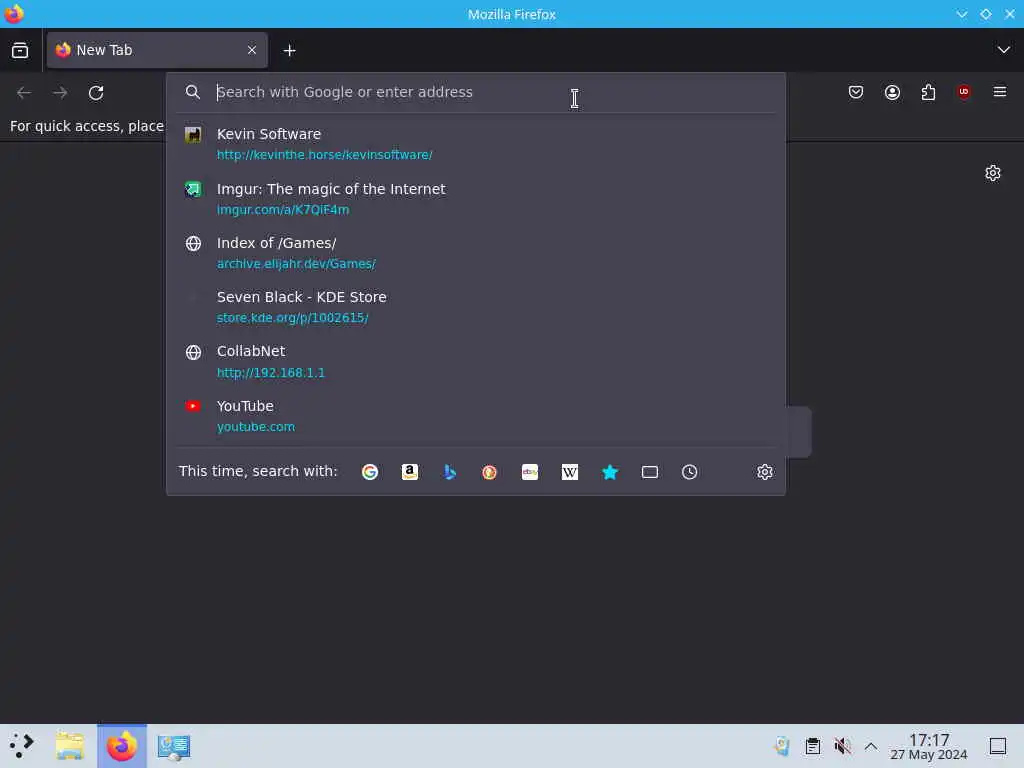Personalize new tab with gear icon
This screenshot has height=768, width=1024.
(x=993, y=173)
